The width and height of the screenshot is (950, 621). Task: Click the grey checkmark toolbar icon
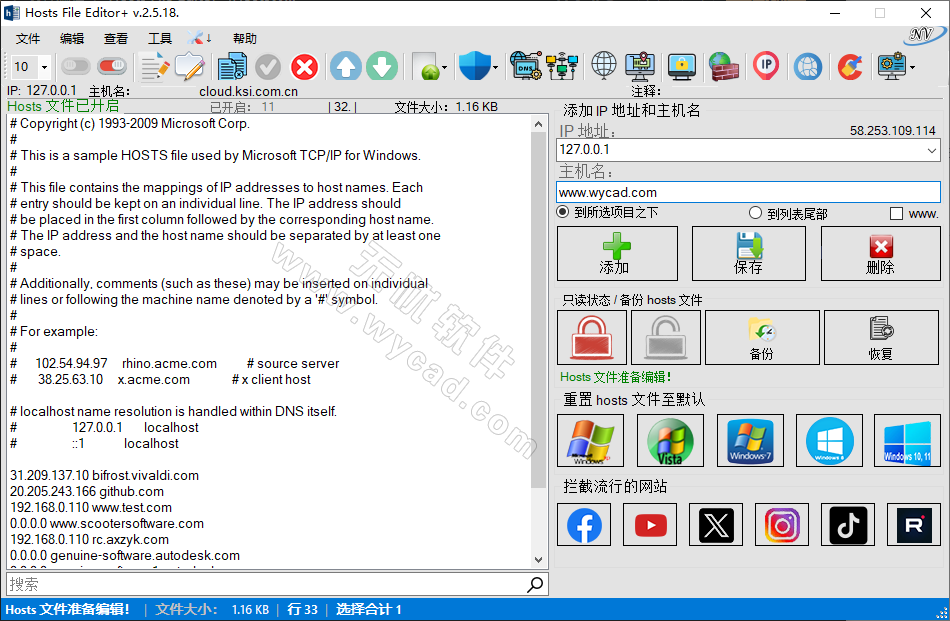tap(268, 67)
